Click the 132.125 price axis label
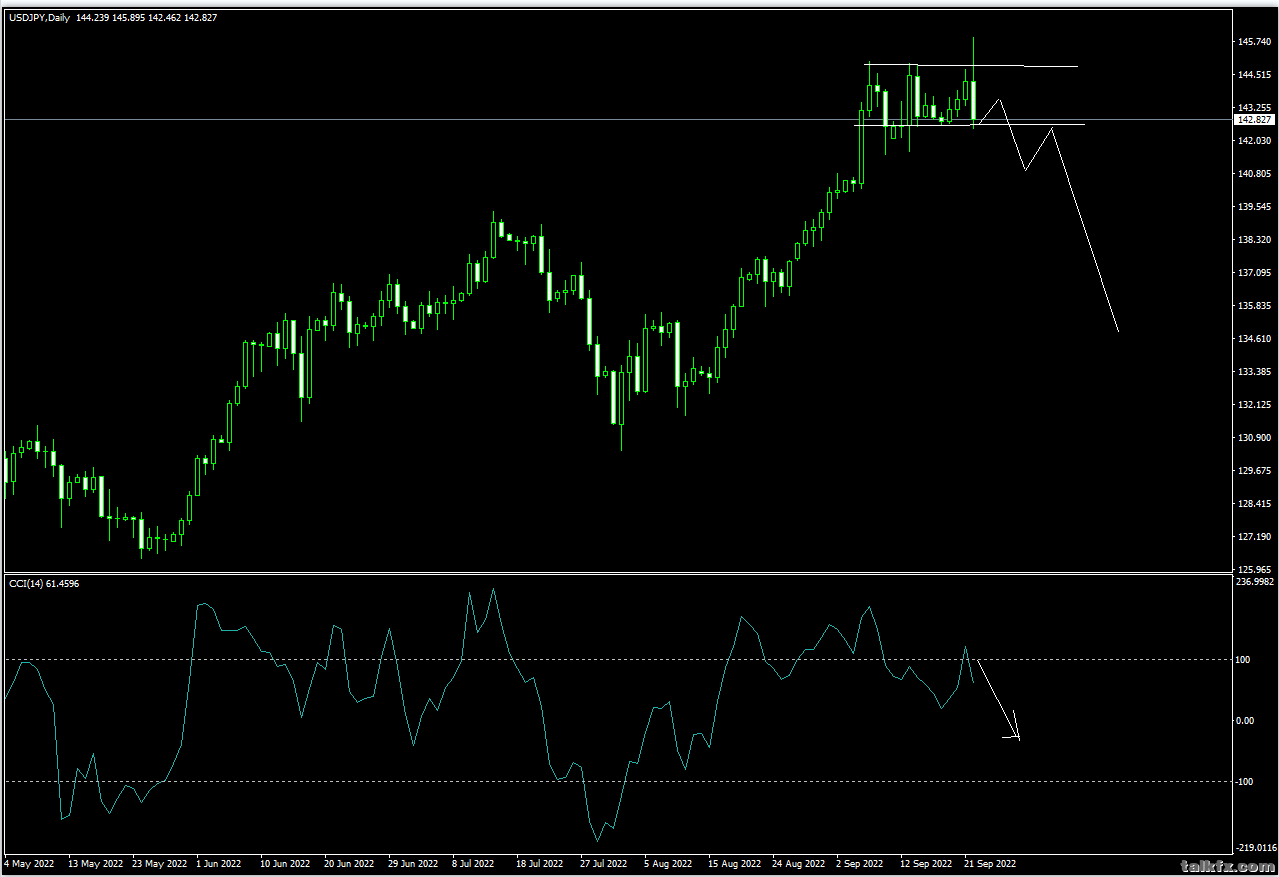 [1254, 405]
